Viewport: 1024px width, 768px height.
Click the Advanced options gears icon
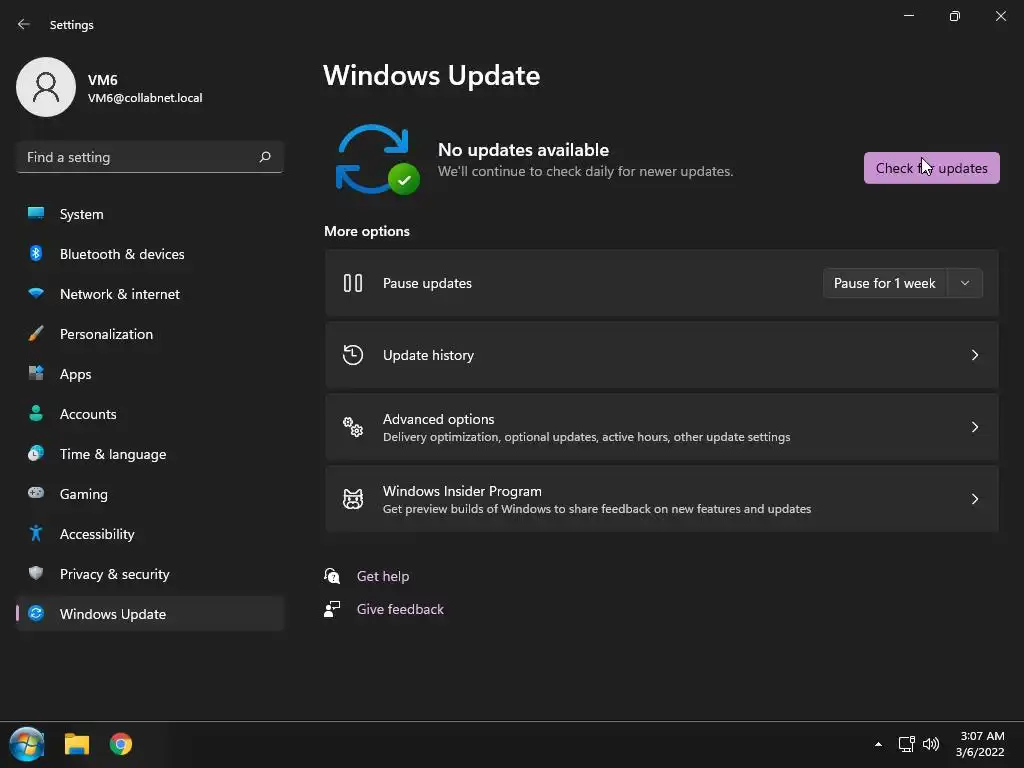(x=353, y=427)
